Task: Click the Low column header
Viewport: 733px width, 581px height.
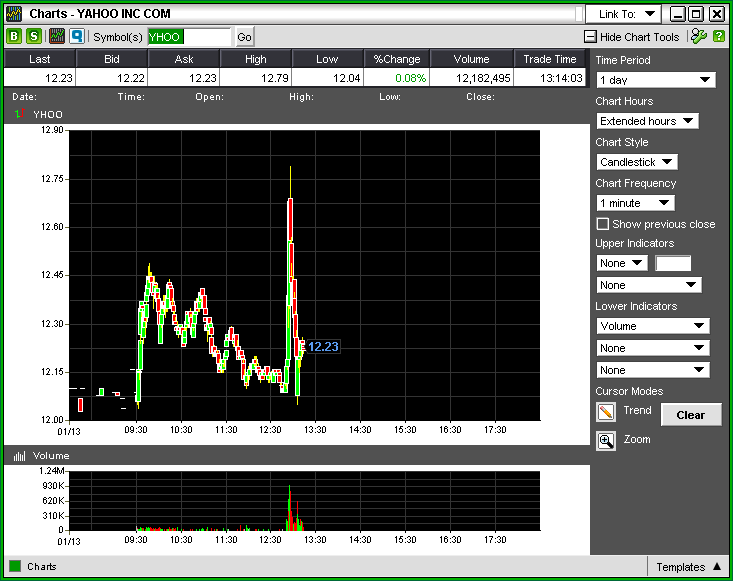Action: pyautogui.click(x=327, y=59)
